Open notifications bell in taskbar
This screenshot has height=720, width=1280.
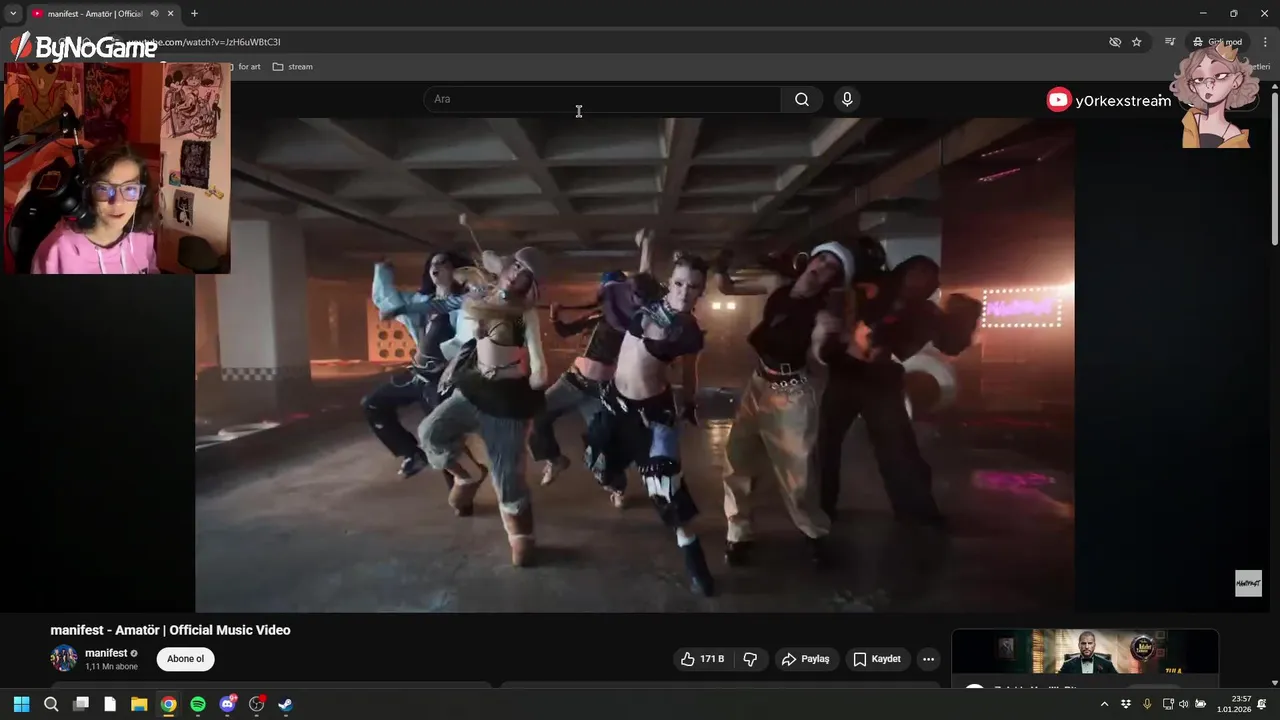tap(1262, 704)
